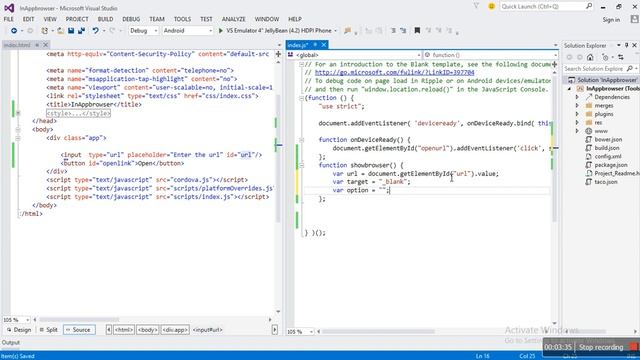Image resolution: width=640 pixels, height=360 pixels.
Task: Collapse the InAppbrowser project node
Action: (570, 89)
